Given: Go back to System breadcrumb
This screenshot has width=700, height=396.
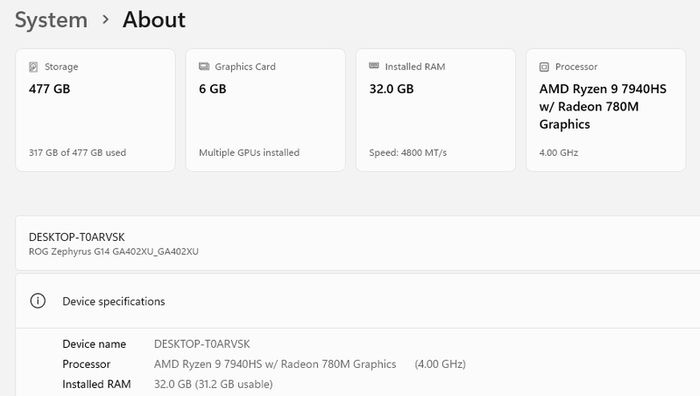Looking at the screenshot, I should pyautogui.click(x=51, y=20).
